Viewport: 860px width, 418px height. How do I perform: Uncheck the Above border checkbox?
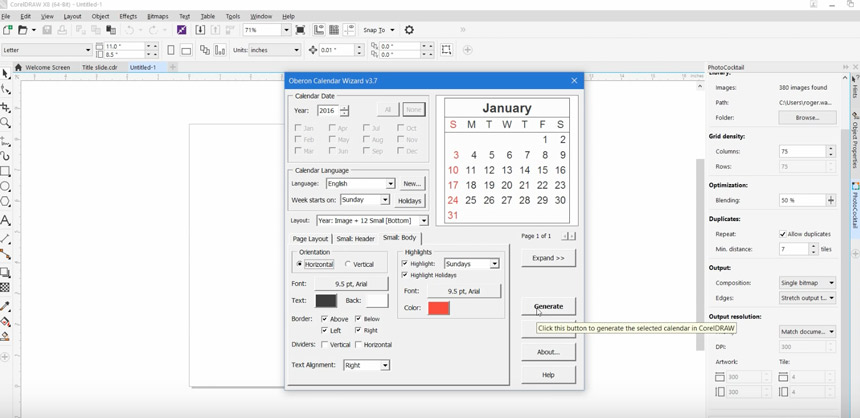(x=325, y=319)
